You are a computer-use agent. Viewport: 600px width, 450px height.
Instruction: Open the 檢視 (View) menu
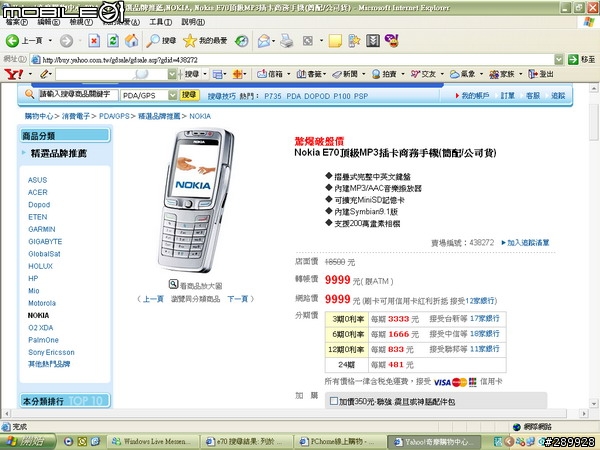tap(81, 22)
